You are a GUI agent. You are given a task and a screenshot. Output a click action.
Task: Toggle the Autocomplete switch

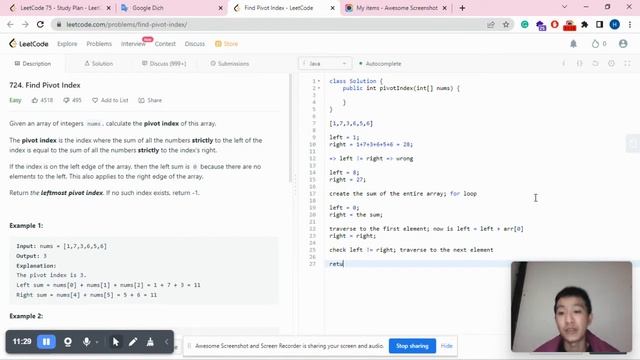[x=380, y=64]
